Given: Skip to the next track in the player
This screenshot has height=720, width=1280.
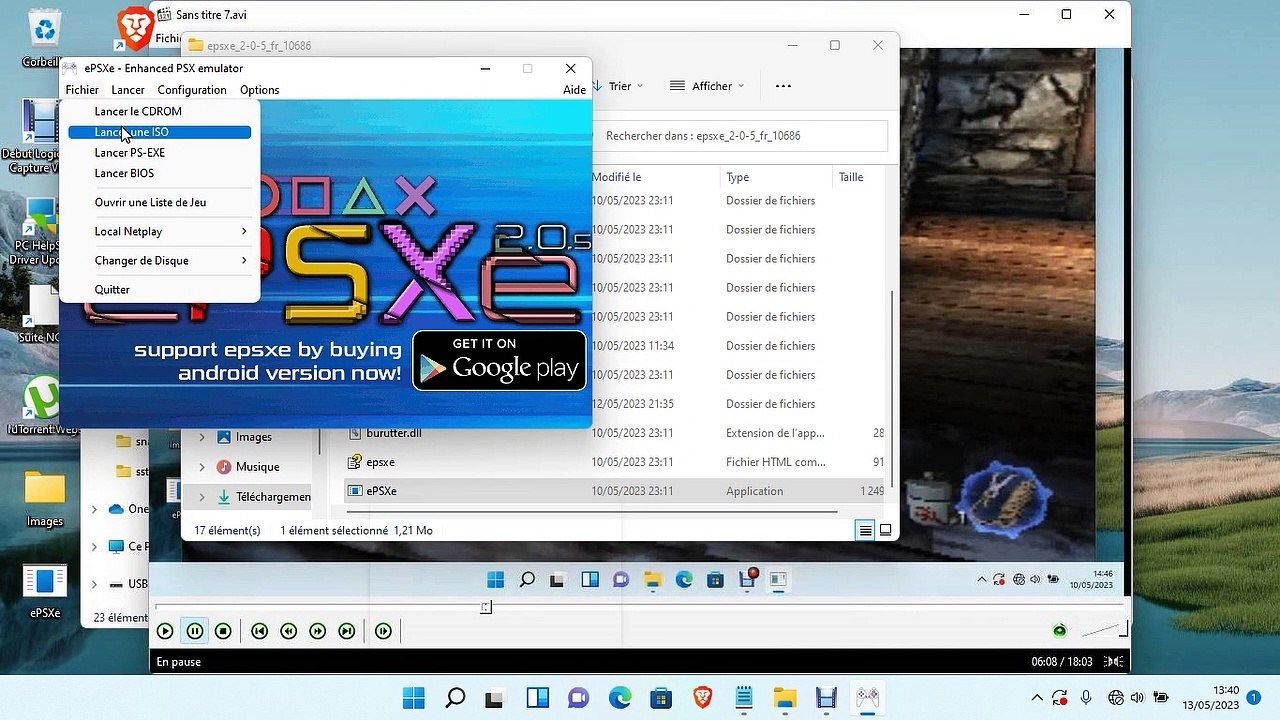Looking at the screenshot, I should (x=346, y=631).
